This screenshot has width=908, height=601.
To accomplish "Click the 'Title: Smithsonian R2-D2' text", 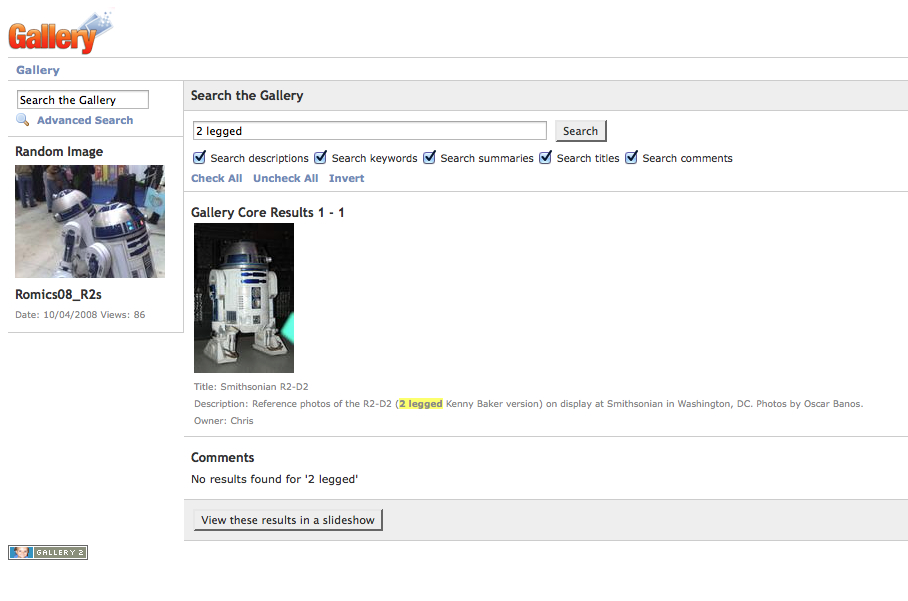I will point(251,387).
